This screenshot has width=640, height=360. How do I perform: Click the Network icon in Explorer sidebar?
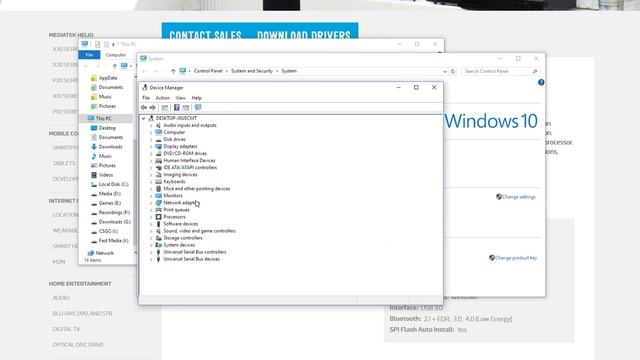[x=91, y=253]
